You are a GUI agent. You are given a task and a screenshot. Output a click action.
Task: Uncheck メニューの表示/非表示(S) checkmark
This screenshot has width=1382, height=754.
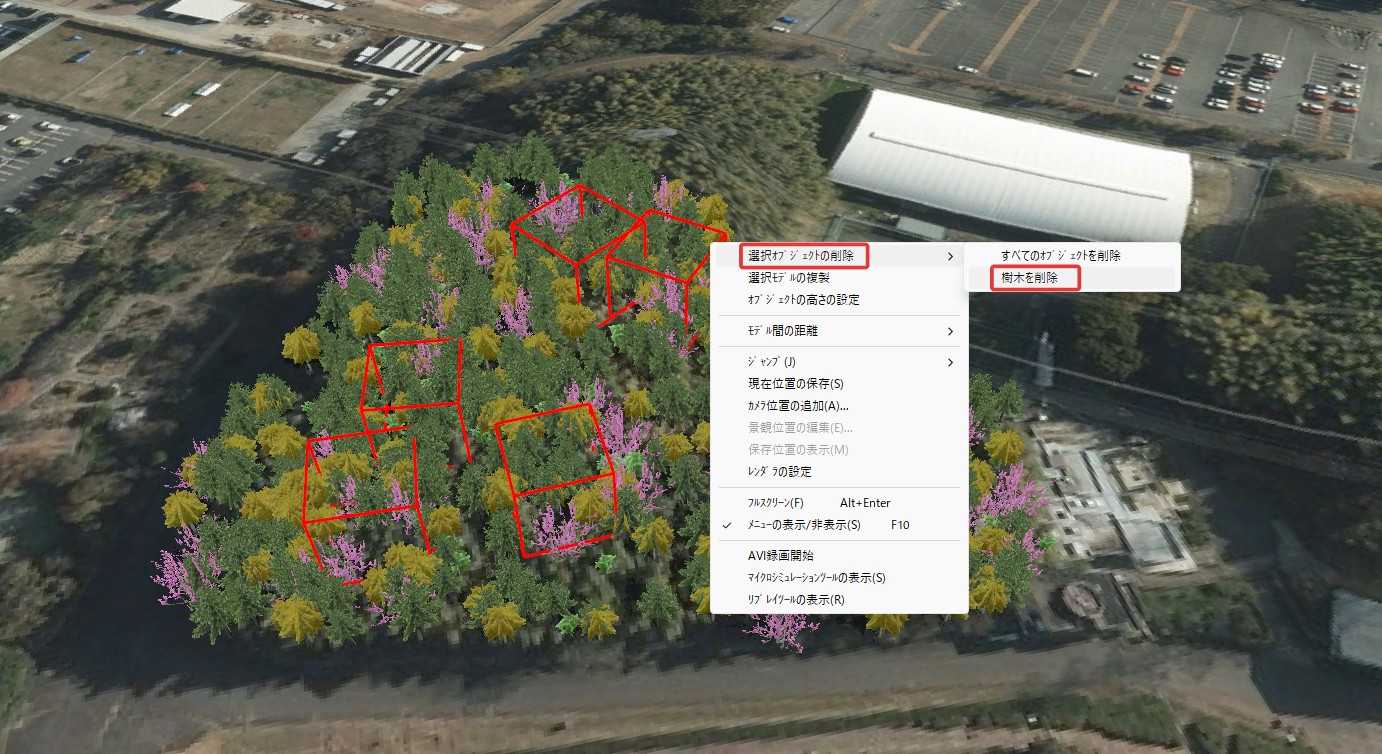click(727, 525)
